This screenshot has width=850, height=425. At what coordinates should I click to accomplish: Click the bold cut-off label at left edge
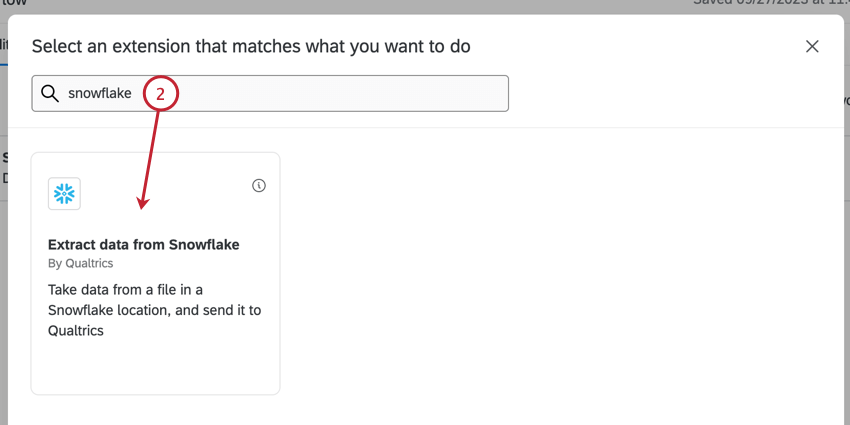coord(4,158)
